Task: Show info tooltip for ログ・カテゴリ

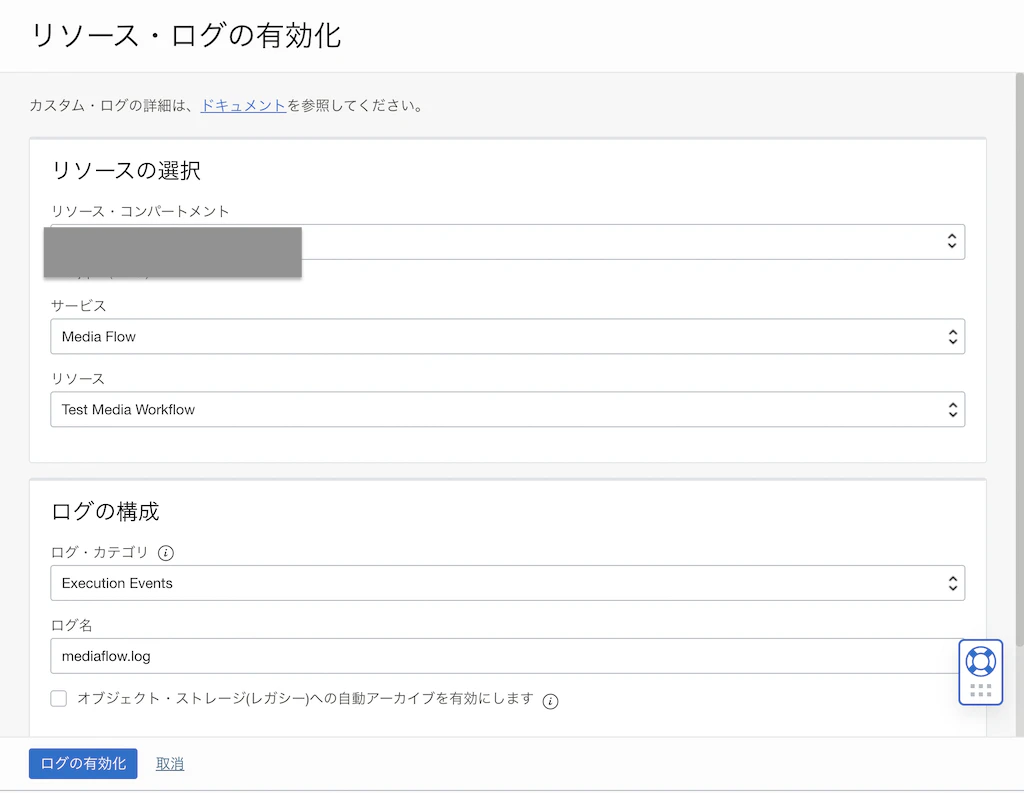Action: tap(166, 553)
